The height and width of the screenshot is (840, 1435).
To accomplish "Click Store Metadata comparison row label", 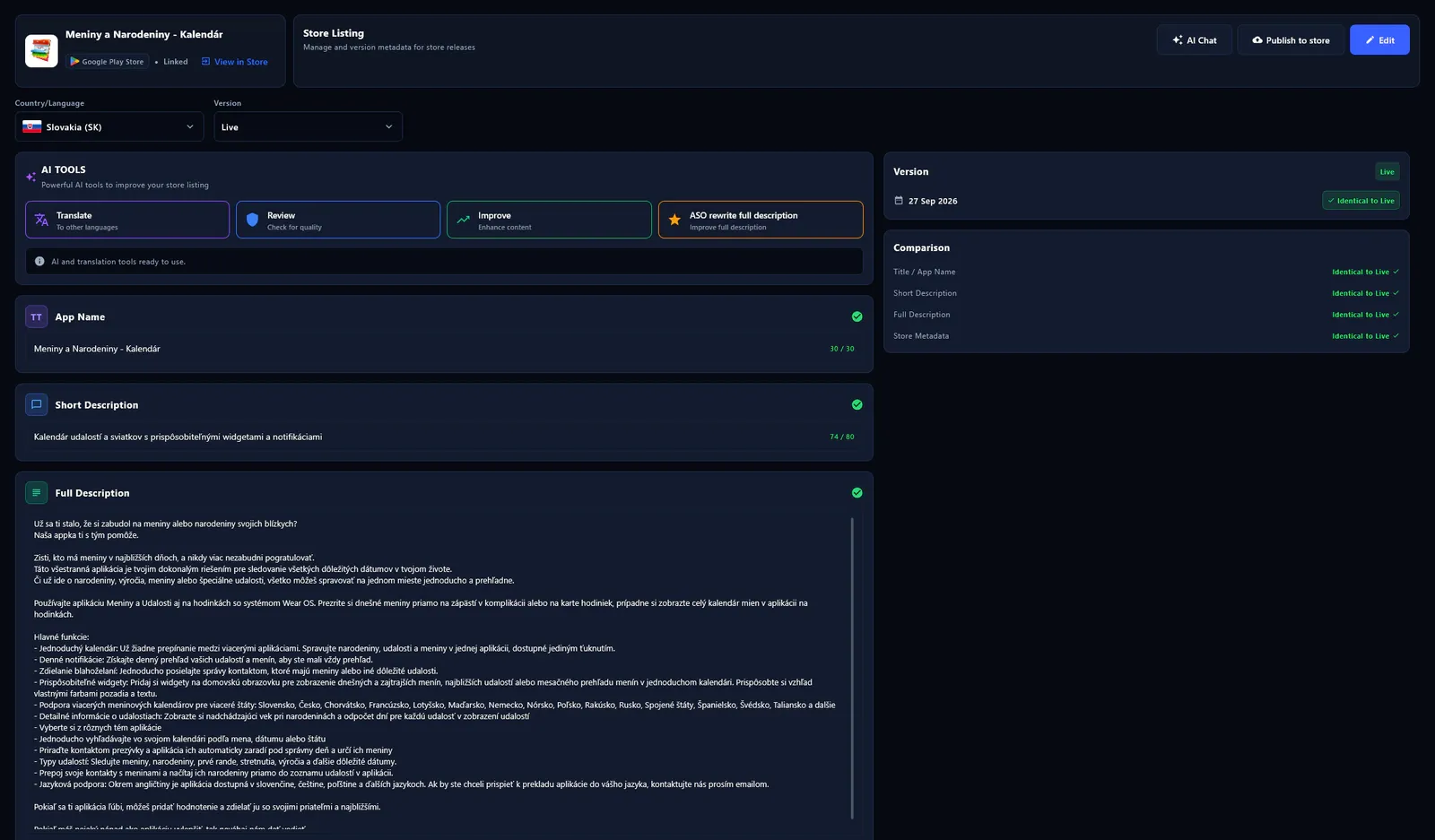I will (921, 336).
